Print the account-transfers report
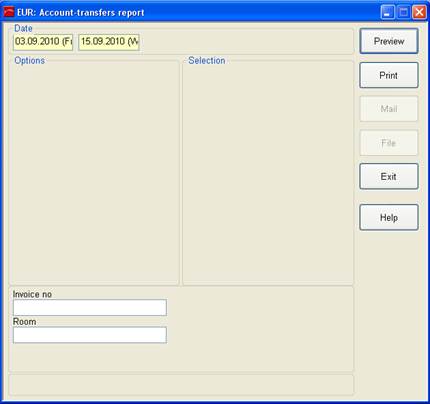 389,75
